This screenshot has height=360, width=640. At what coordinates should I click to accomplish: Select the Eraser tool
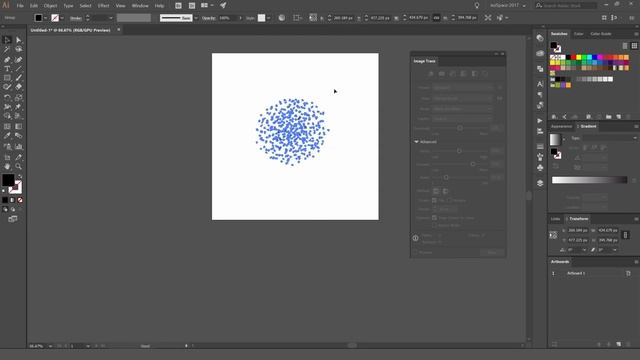coord(18,87)
